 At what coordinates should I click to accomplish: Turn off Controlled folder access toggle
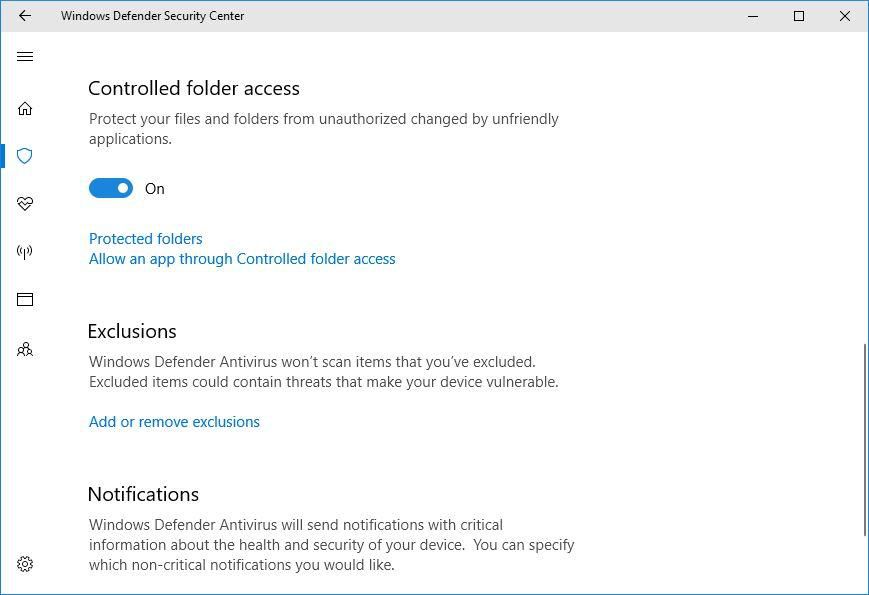111,189
